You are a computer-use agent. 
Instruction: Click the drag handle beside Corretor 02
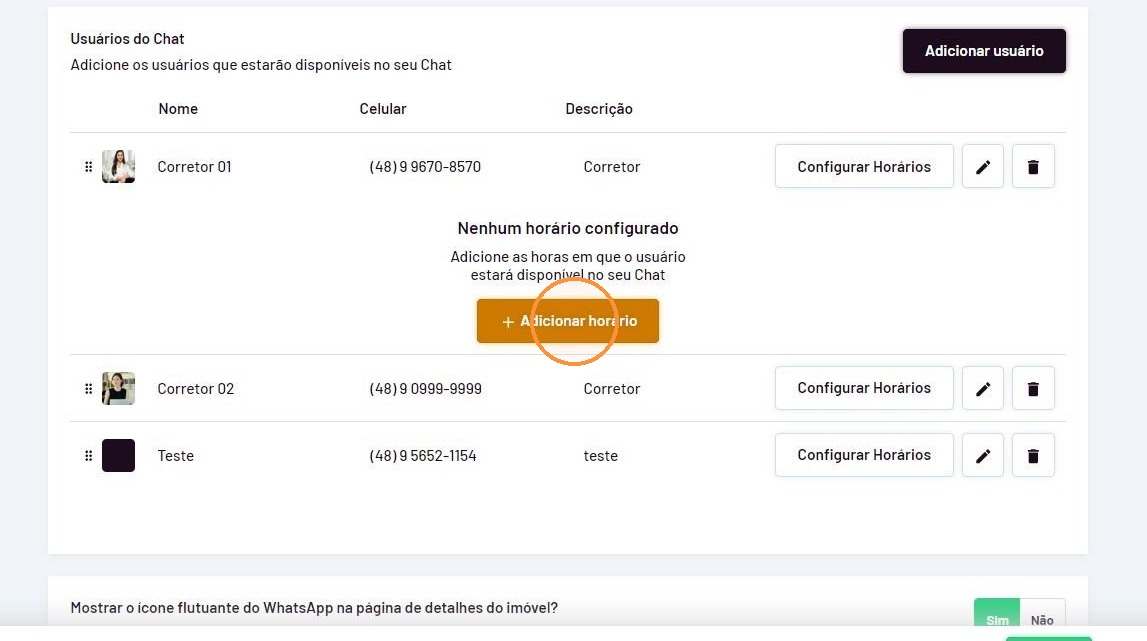point(89,389)
